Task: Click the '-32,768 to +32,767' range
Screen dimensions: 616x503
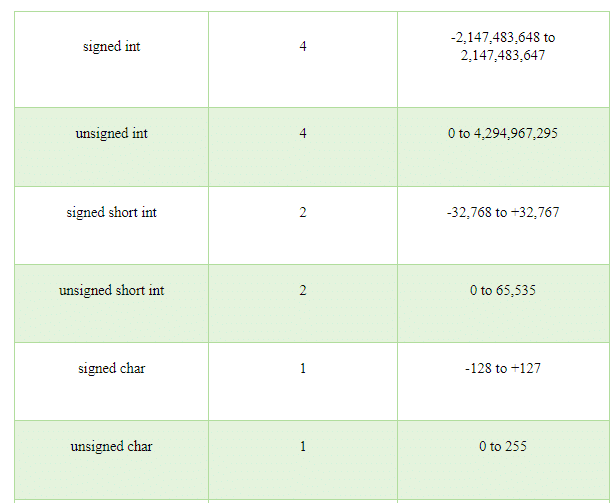Action: [x=503, y=213]
